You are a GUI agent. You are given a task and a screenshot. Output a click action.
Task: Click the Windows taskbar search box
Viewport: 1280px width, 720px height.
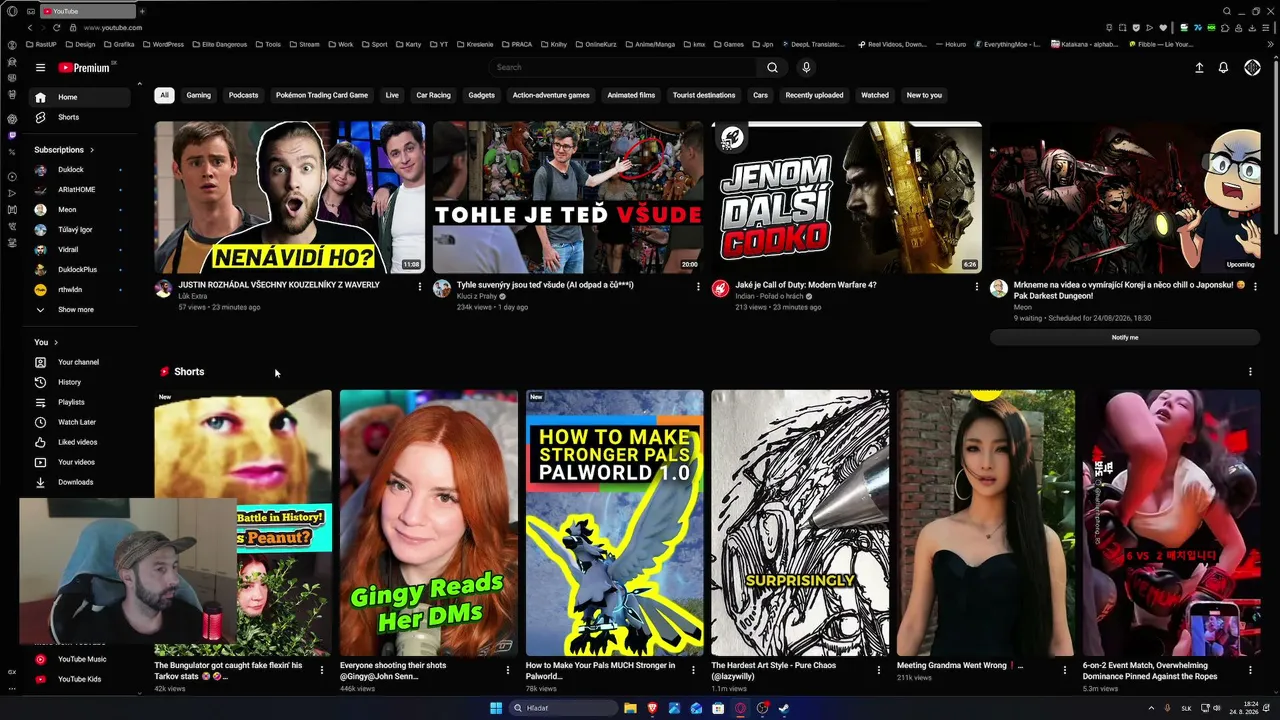[x=564, y=708]
